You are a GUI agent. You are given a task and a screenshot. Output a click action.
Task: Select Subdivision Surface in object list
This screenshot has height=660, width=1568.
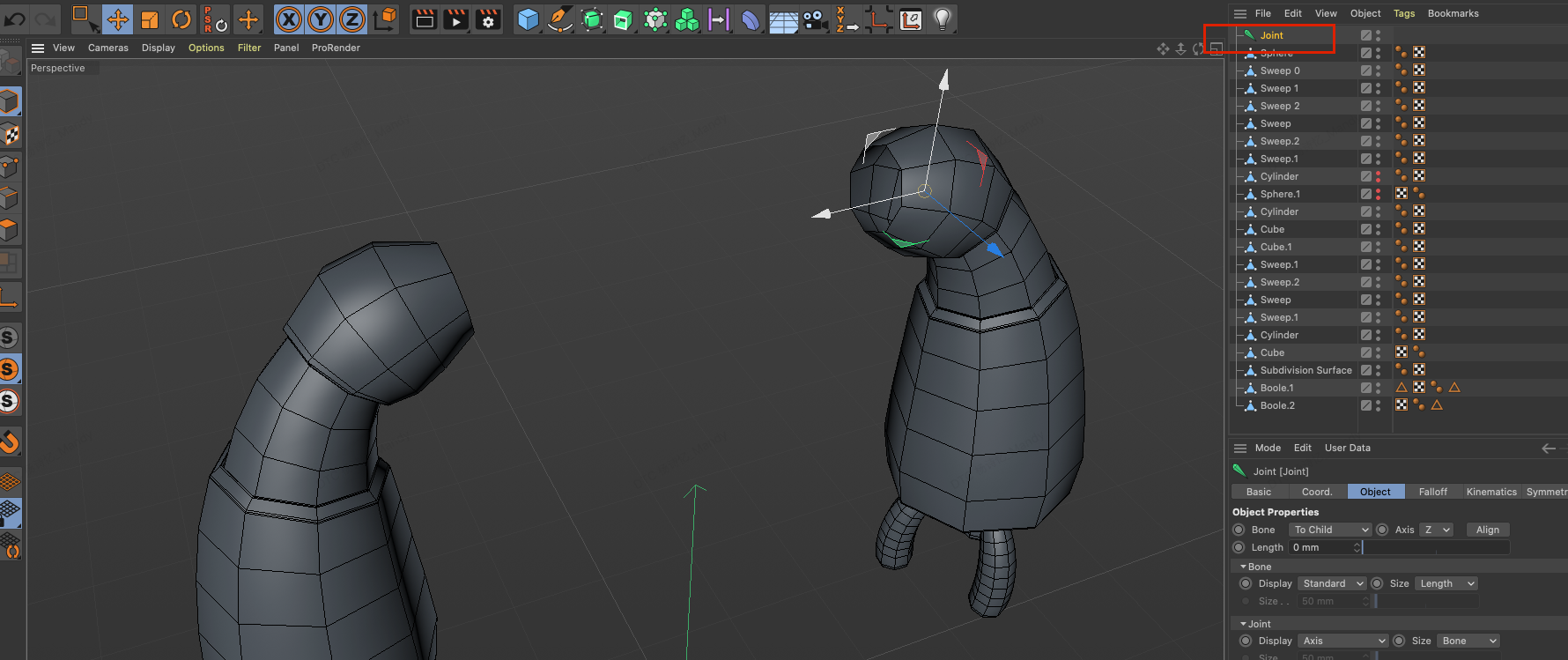tap(1305, 370)
